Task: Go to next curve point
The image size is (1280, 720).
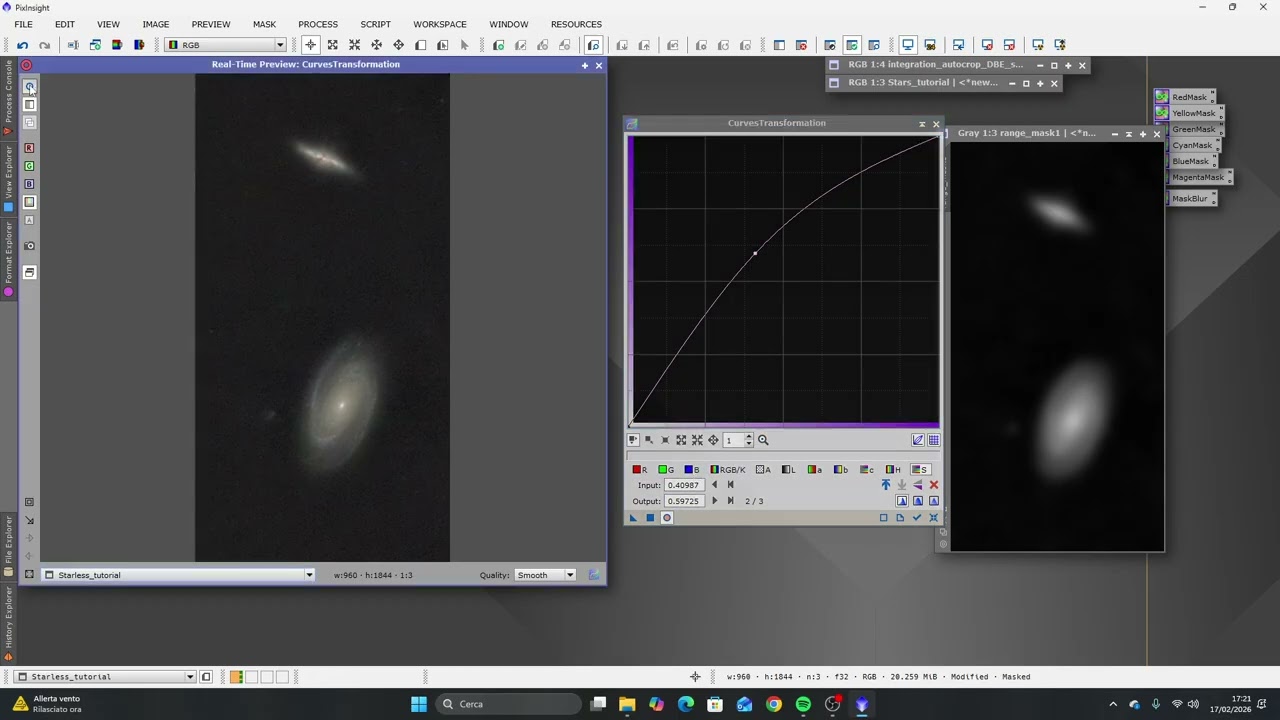Action: (x=714, y=501)
